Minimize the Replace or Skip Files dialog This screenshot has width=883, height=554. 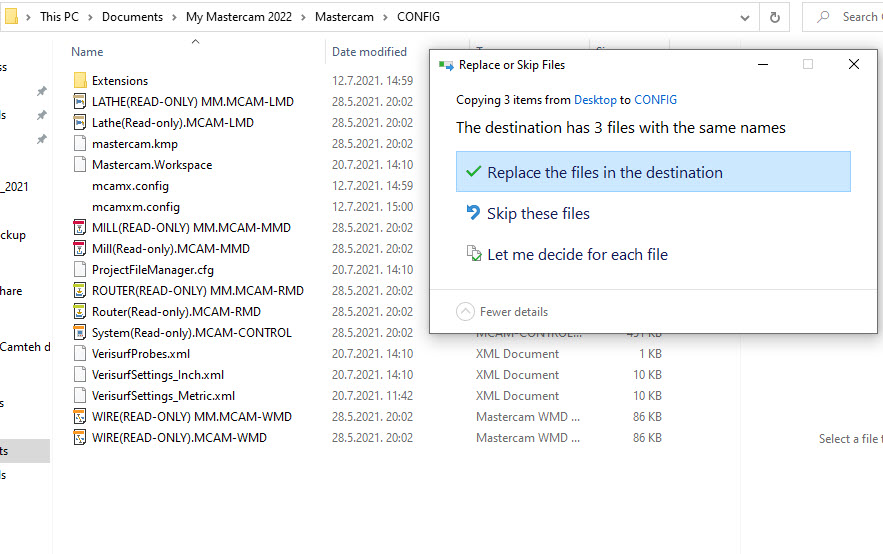(763, 64)
